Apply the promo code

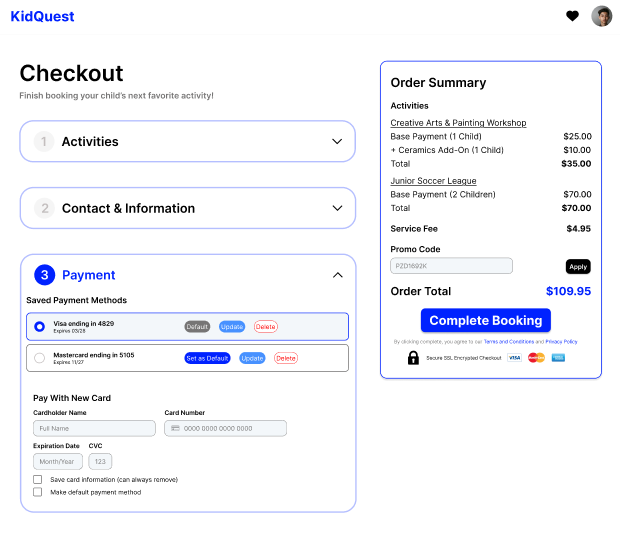click(578, 267)
